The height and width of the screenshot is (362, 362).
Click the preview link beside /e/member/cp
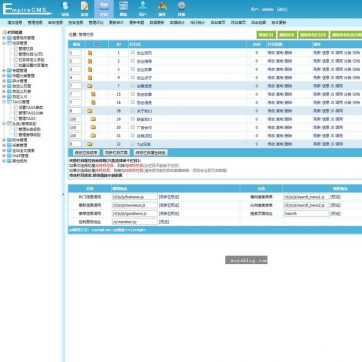point(164,222)
